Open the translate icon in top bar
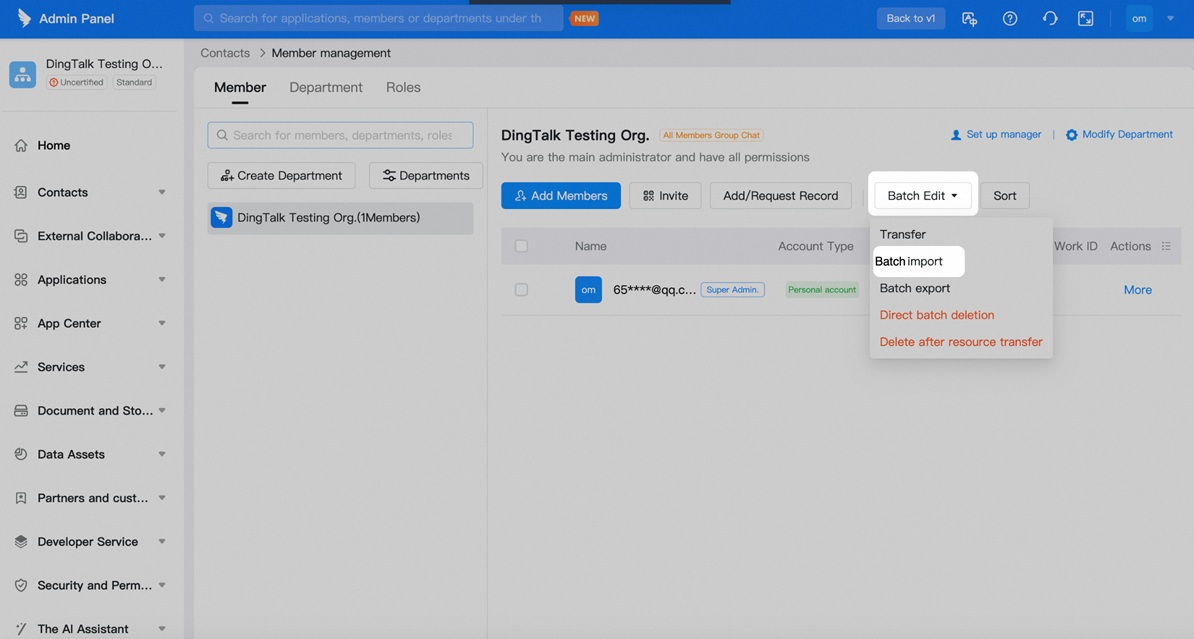1194x639 pixels. coord(969,19)
